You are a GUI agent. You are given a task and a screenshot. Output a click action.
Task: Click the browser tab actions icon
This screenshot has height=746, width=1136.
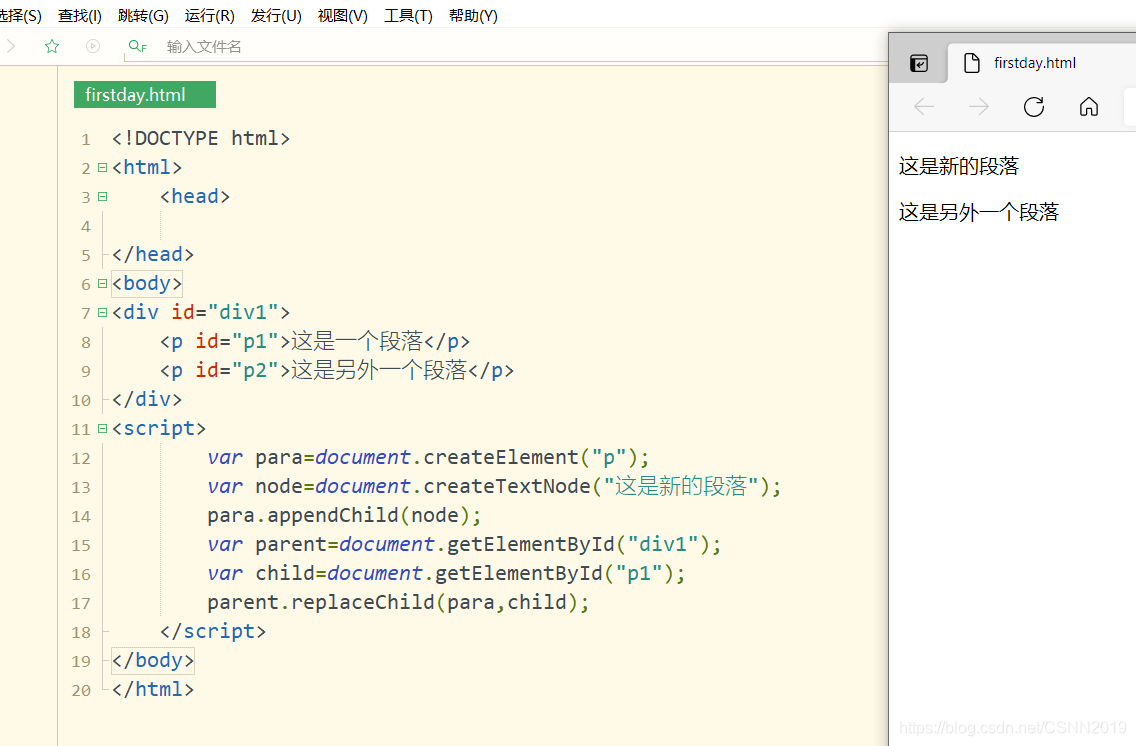tap(919, 63)
